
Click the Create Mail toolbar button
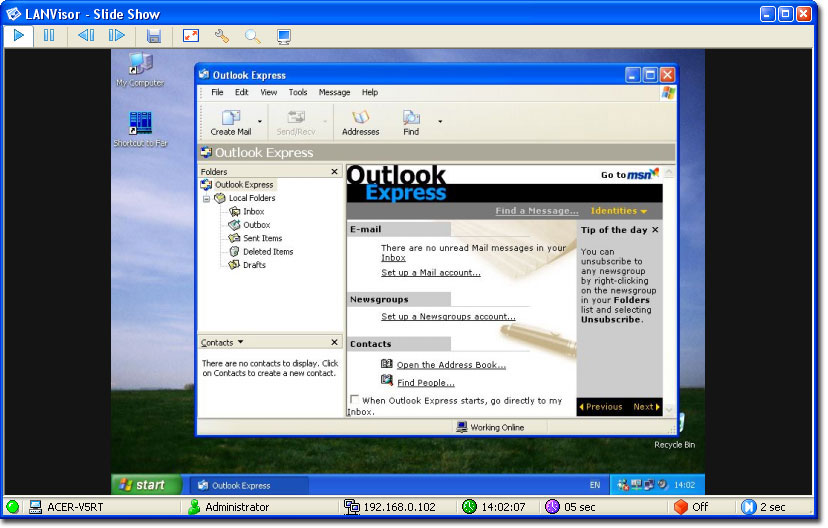pos(231,123)
